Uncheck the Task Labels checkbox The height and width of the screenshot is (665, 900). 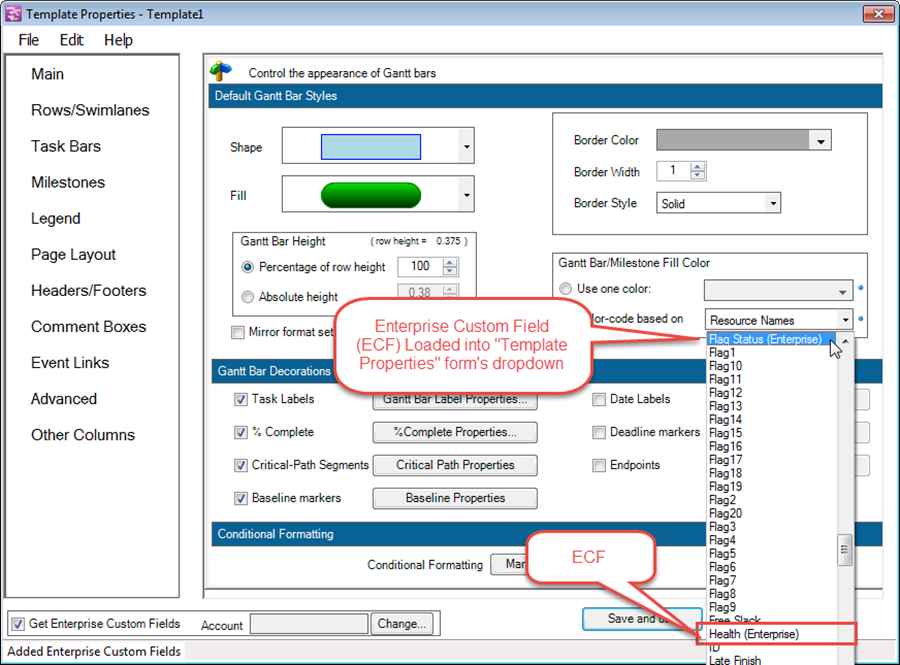pyautogui.click(x=240, y=399)
